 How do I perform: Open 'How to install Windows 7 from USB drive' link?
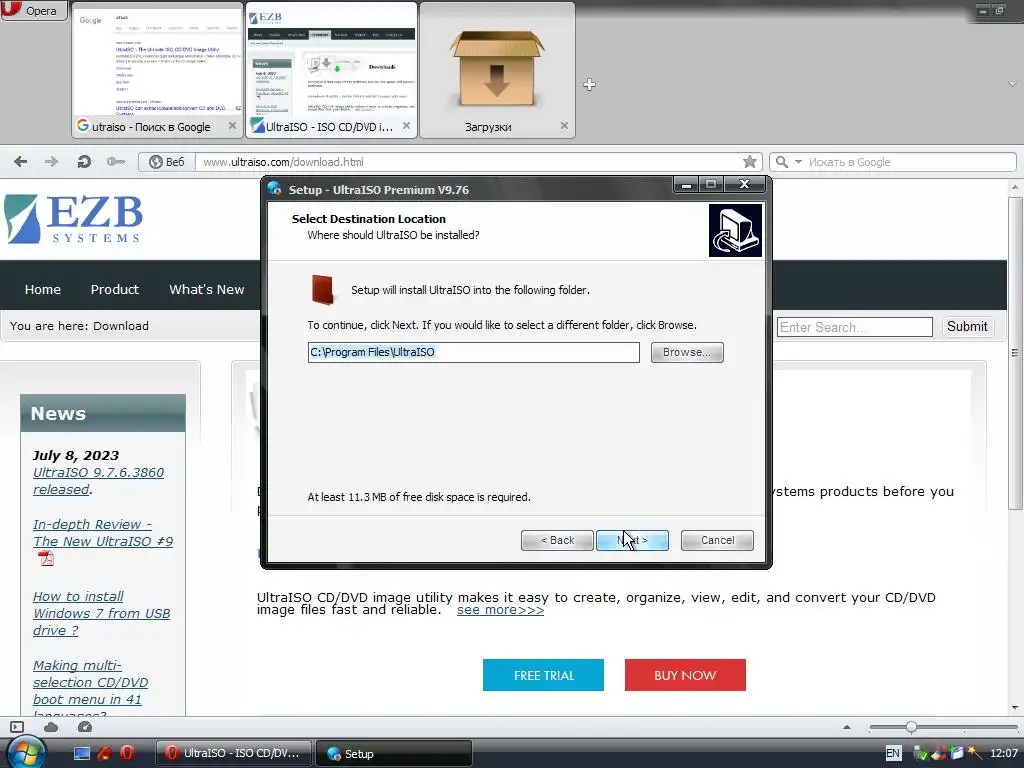101,613
